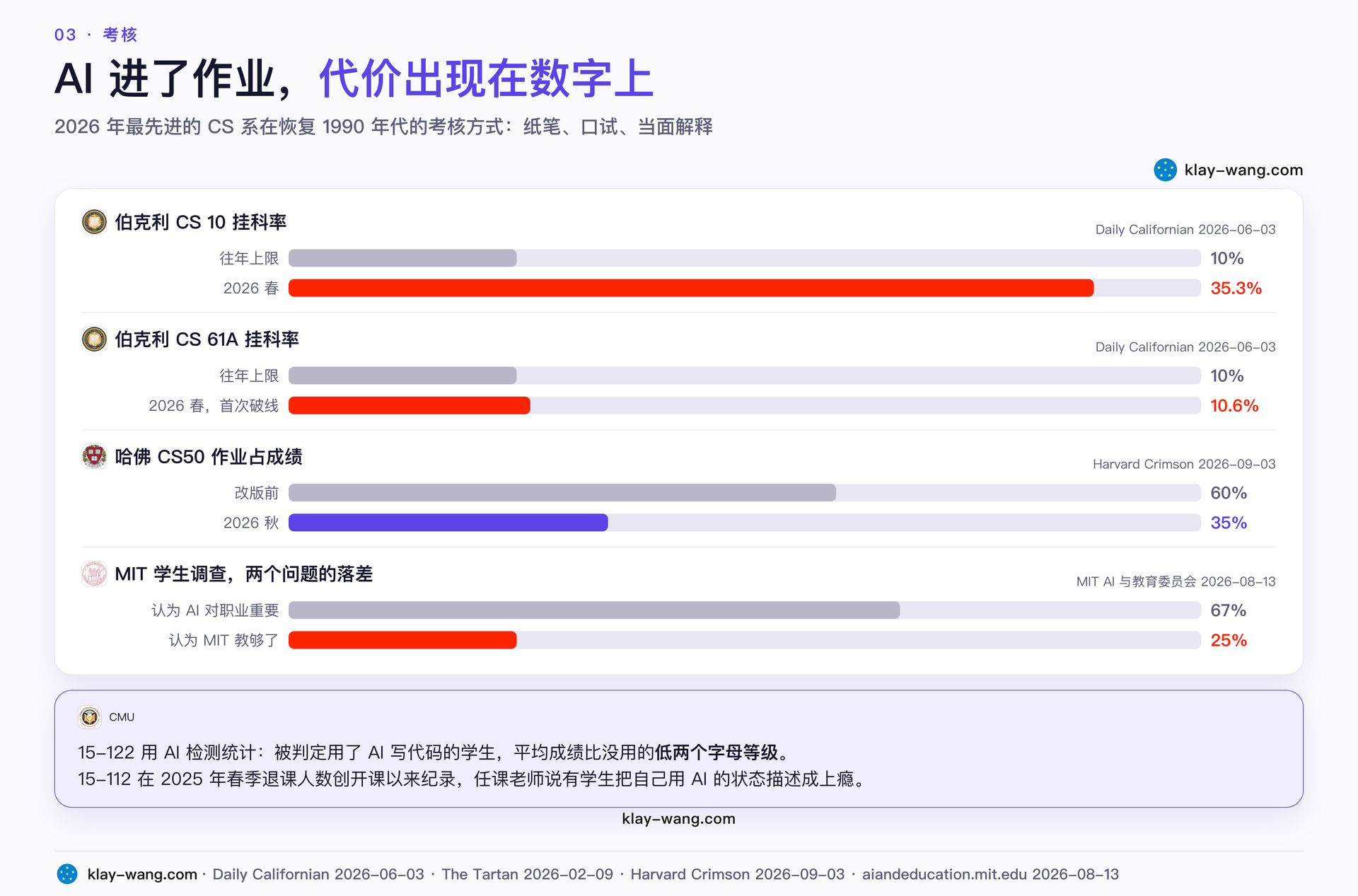Open aiandeducation.mit.edu 2026-08-13 footer source
1358x896 pixels.
pos(990,874)
